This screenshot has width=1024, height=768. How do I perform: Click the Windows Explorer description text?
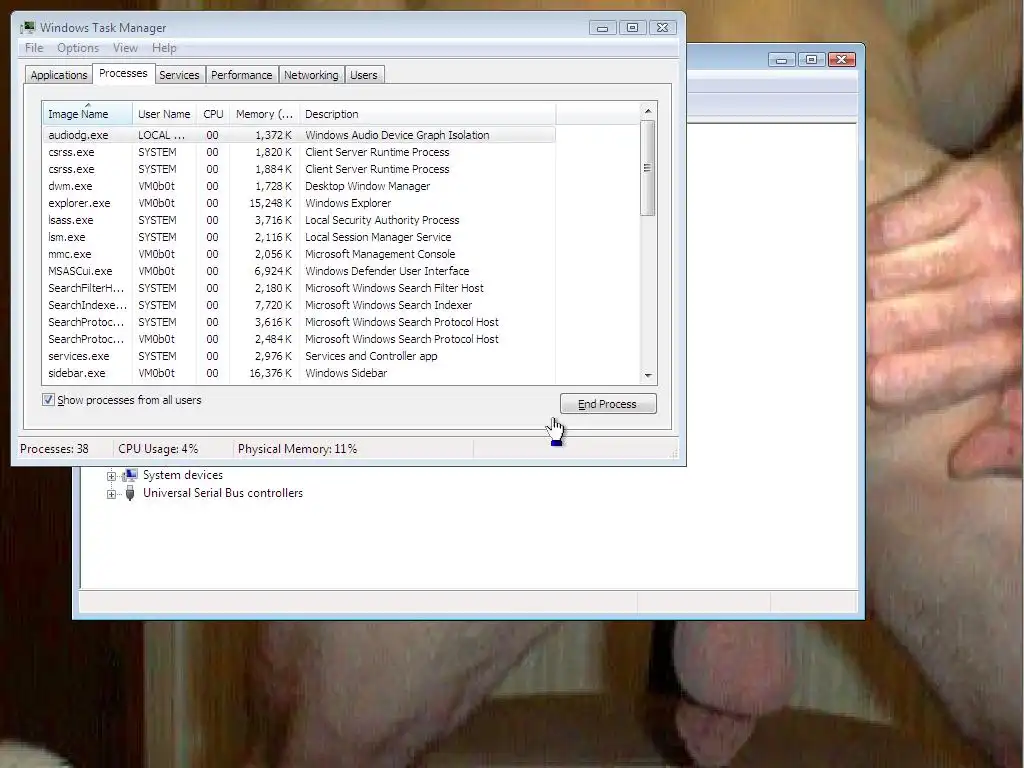point(348,203)
